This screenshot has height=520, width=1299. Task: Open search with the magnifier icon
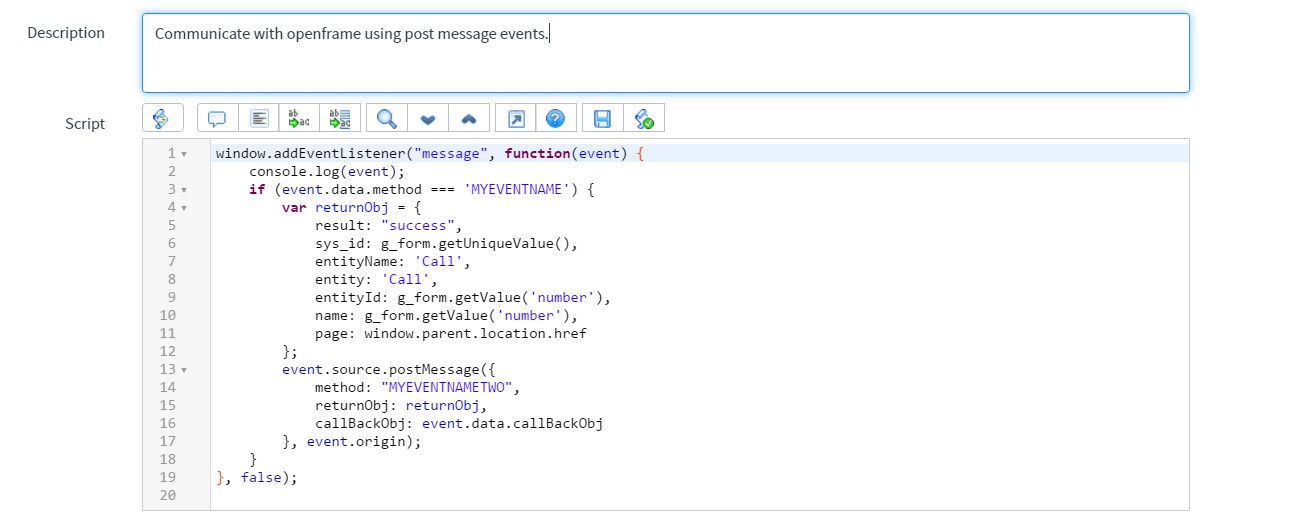(386, 119)
